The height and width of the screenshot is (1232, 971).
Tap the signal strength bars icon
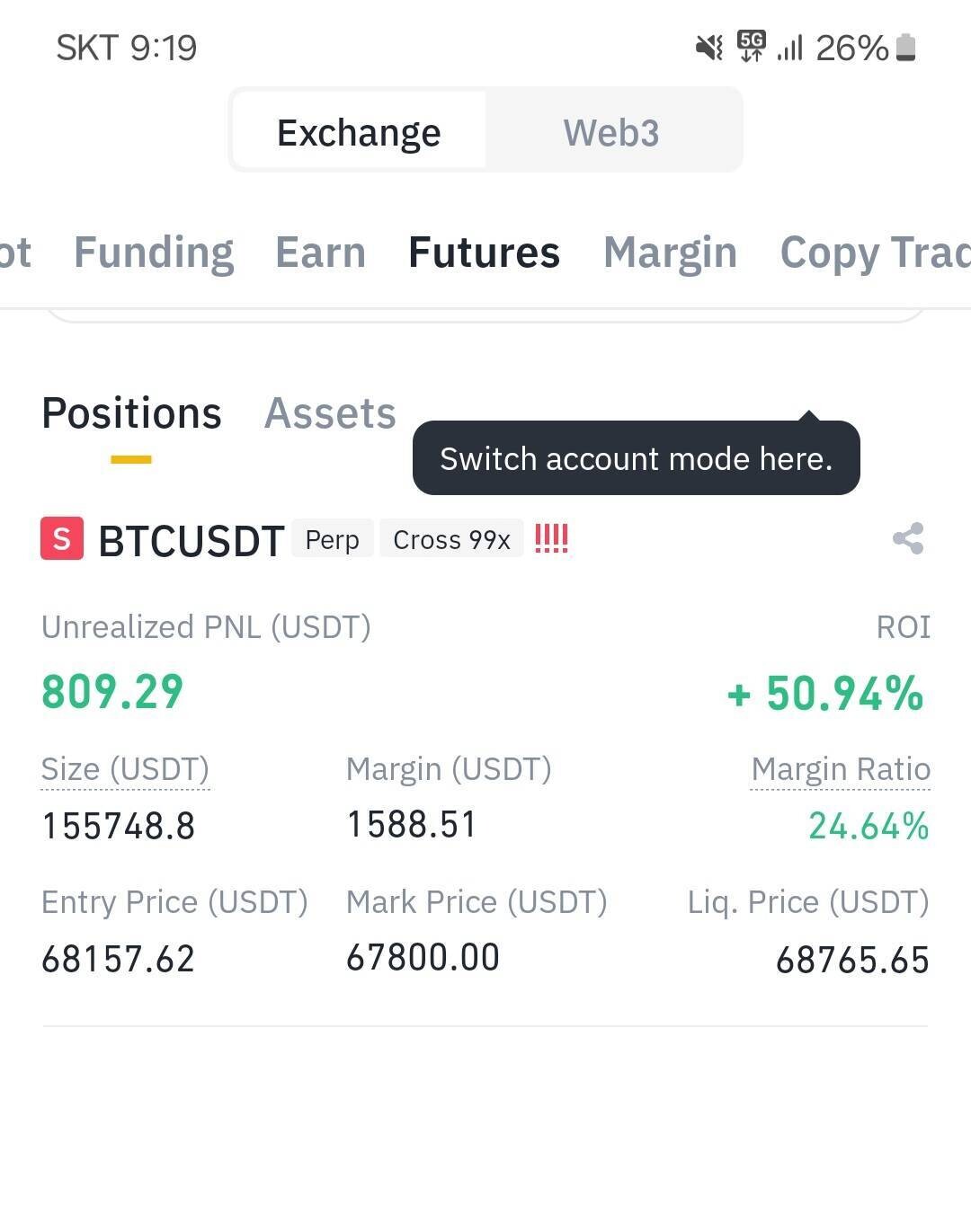click(789, 48)
